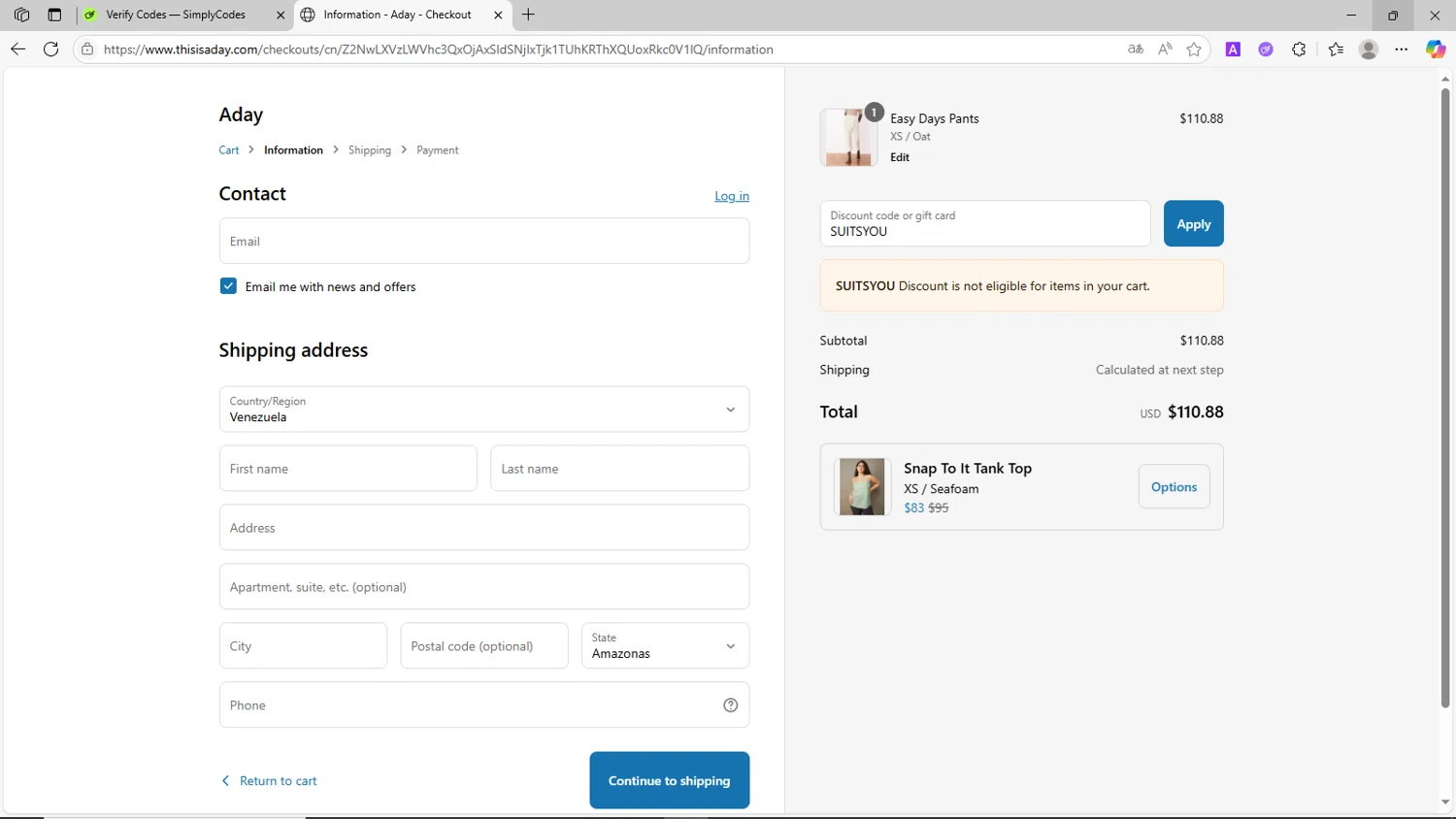Open a new browser tab
This screenshot has height=819, width=1456.
528,15
